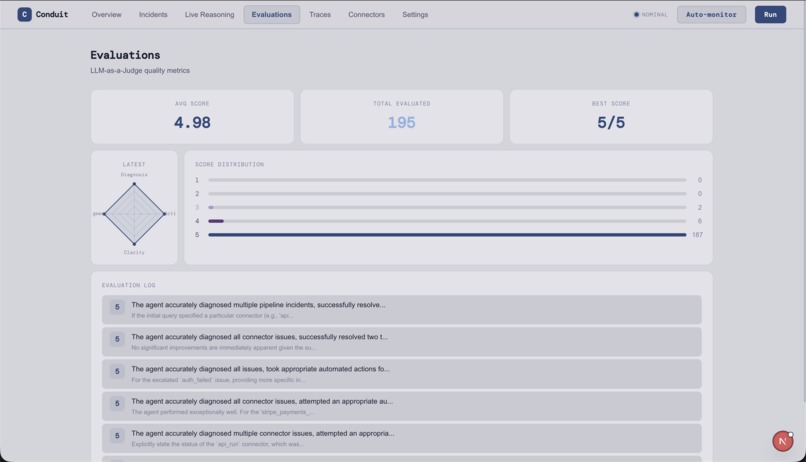Select the Evaluations tab
The image size is (806, 462).
271,14
